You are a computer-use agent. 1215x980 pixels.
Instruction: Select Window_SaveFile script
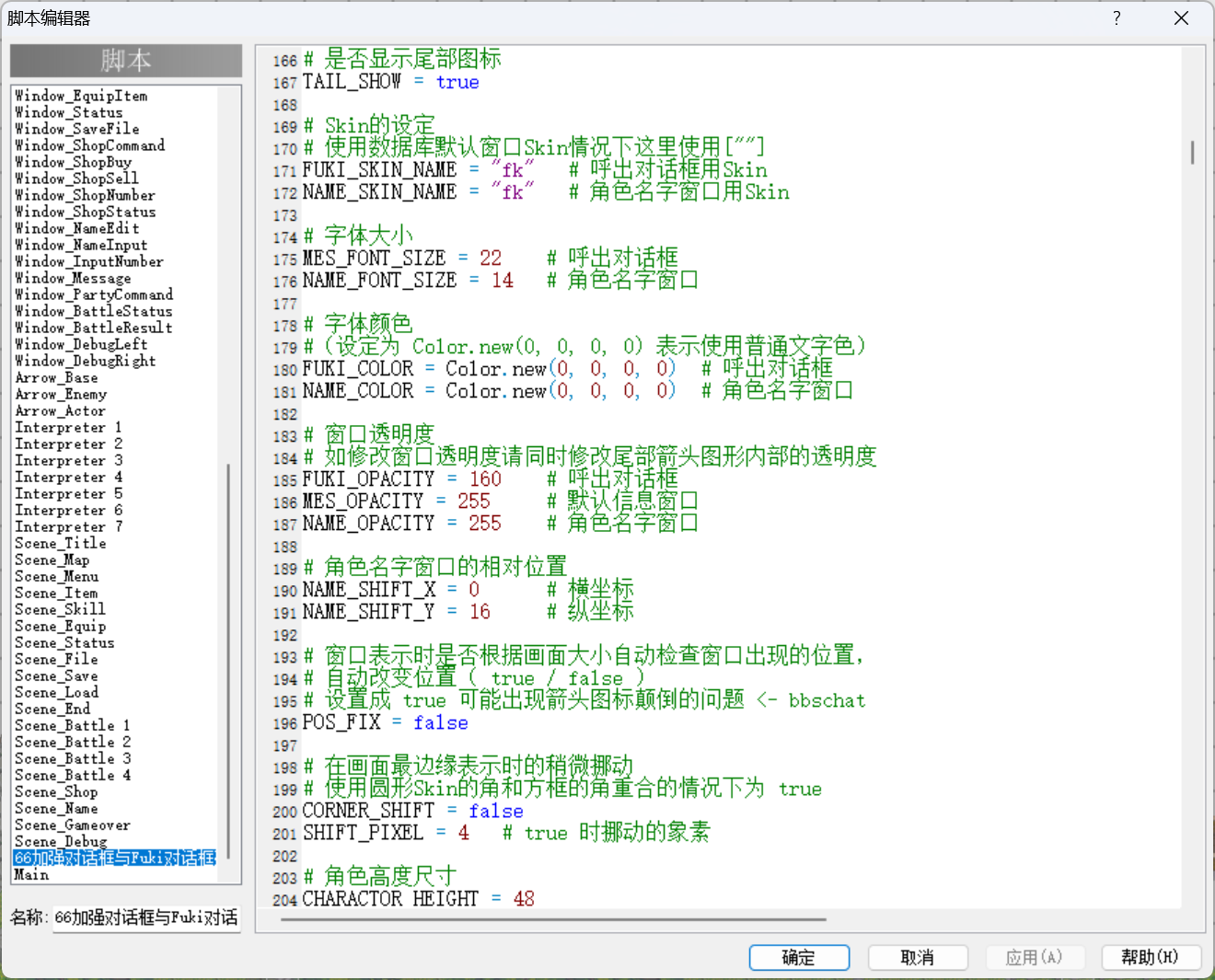point(77,129)
